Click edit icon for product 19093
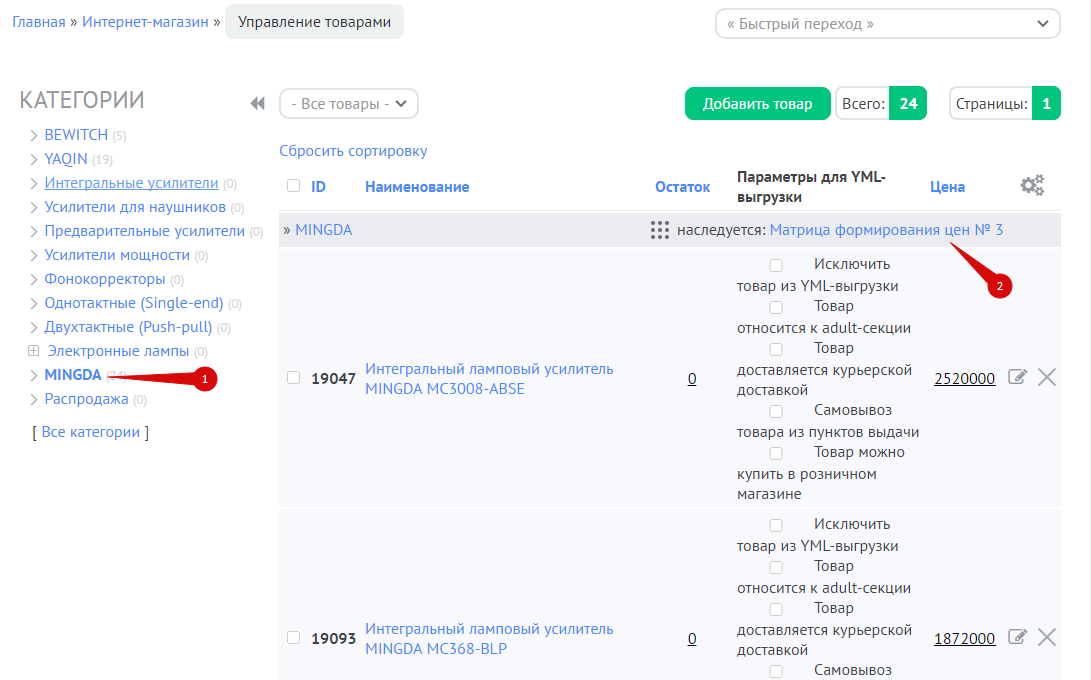 pyautogui.click(x=1017, y=637)
